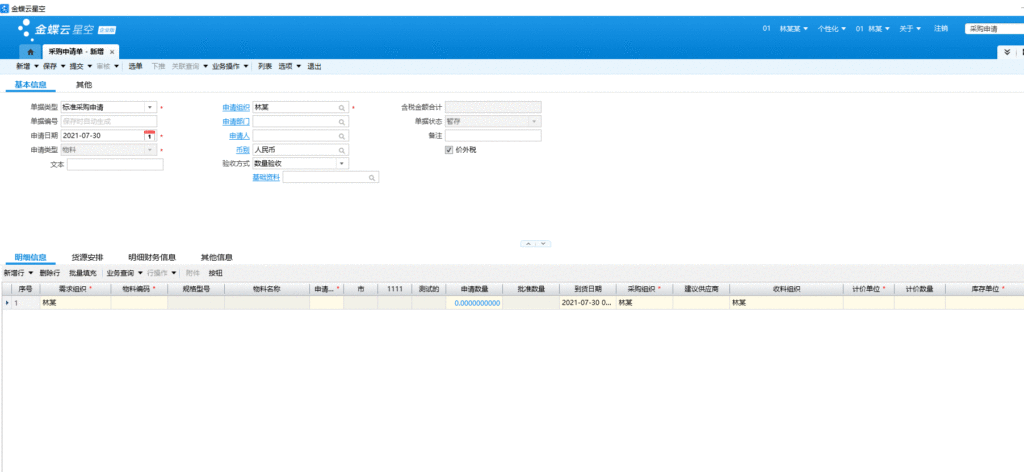Switch to the 基本信息 tab
This screenshot has height=472, width=1024.
tap(31, 85)
